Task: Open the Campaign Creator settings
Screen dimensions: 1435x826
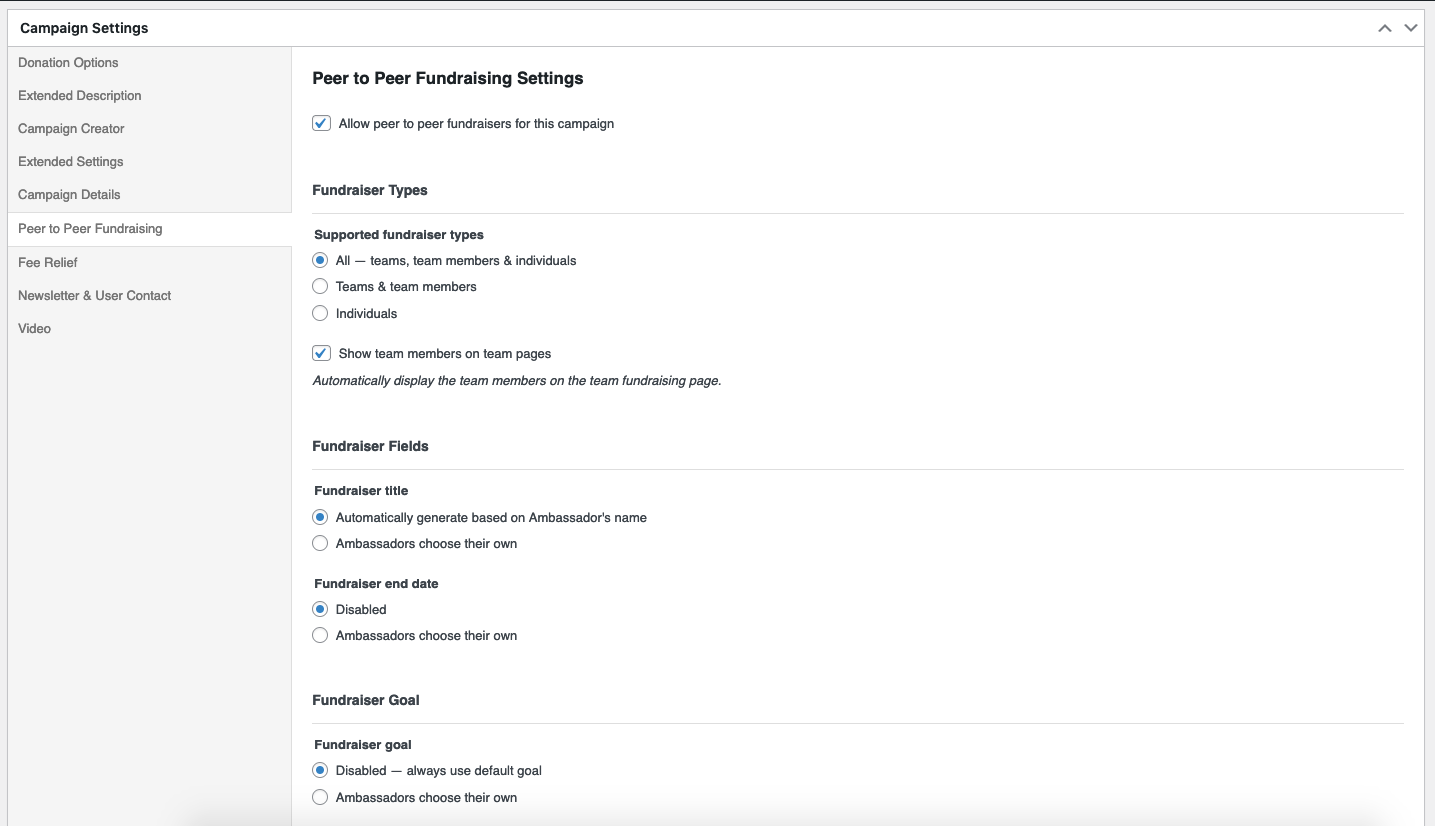Action: tap(70, 128)
